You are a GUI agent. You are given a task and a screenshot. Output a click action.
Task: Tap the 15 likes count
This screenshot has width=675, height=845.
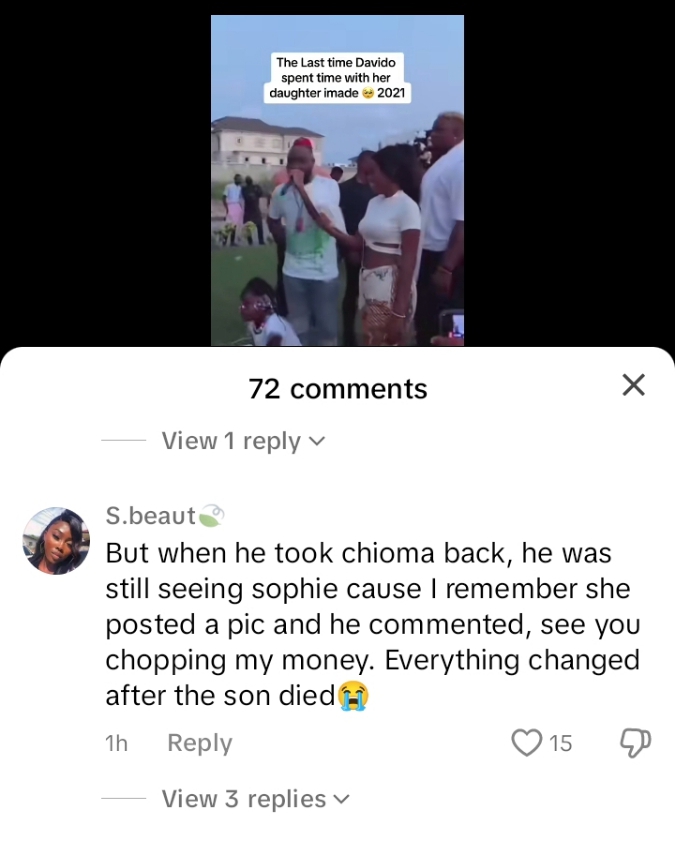(x=561, y=744)
